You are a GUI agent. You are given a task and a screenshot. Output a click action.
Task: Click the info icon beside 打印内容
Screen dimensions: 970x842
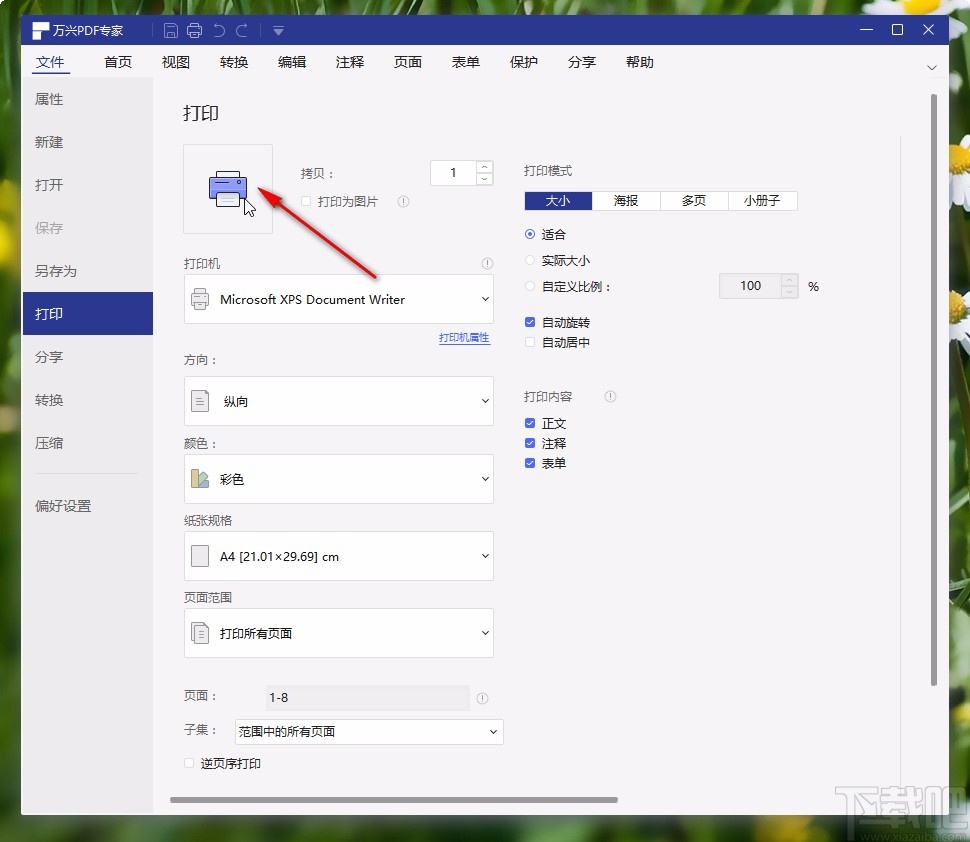610,396
